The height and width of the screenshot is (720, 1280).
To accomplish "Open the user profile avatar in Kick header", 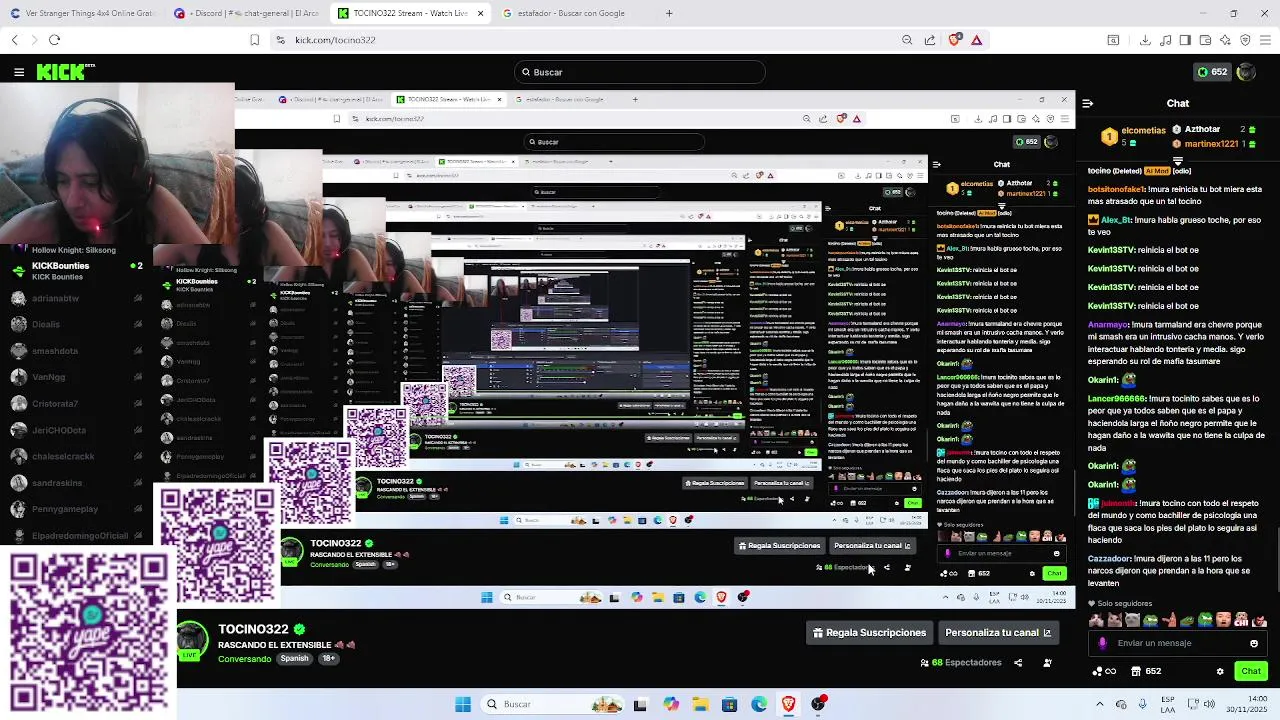I will (x=1246, y=72).
